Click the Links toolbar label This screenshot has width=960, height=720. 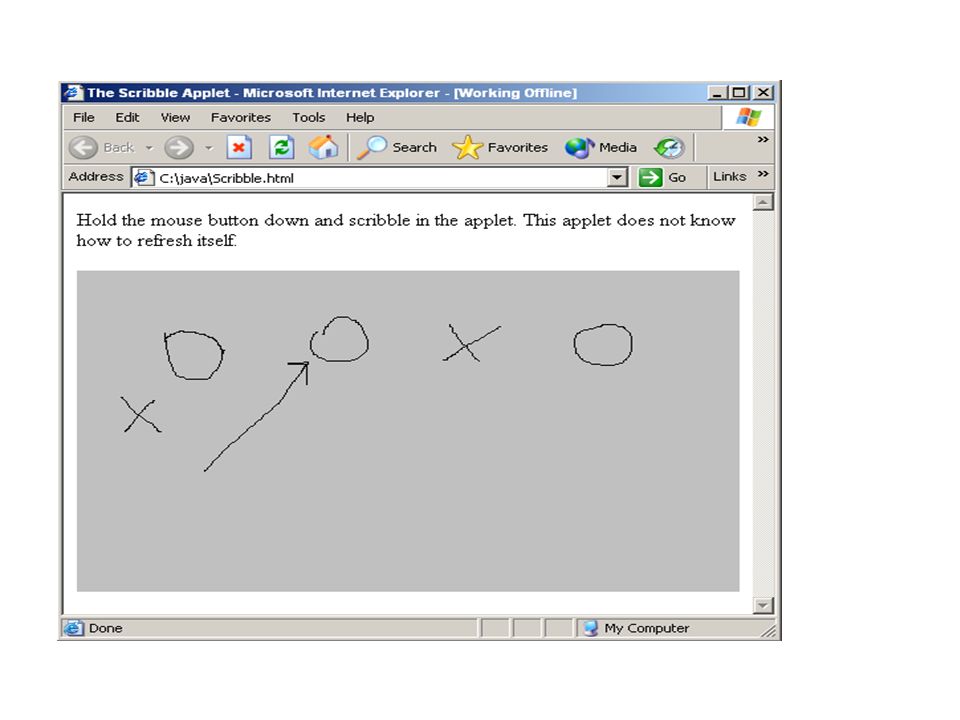(729, 176)
